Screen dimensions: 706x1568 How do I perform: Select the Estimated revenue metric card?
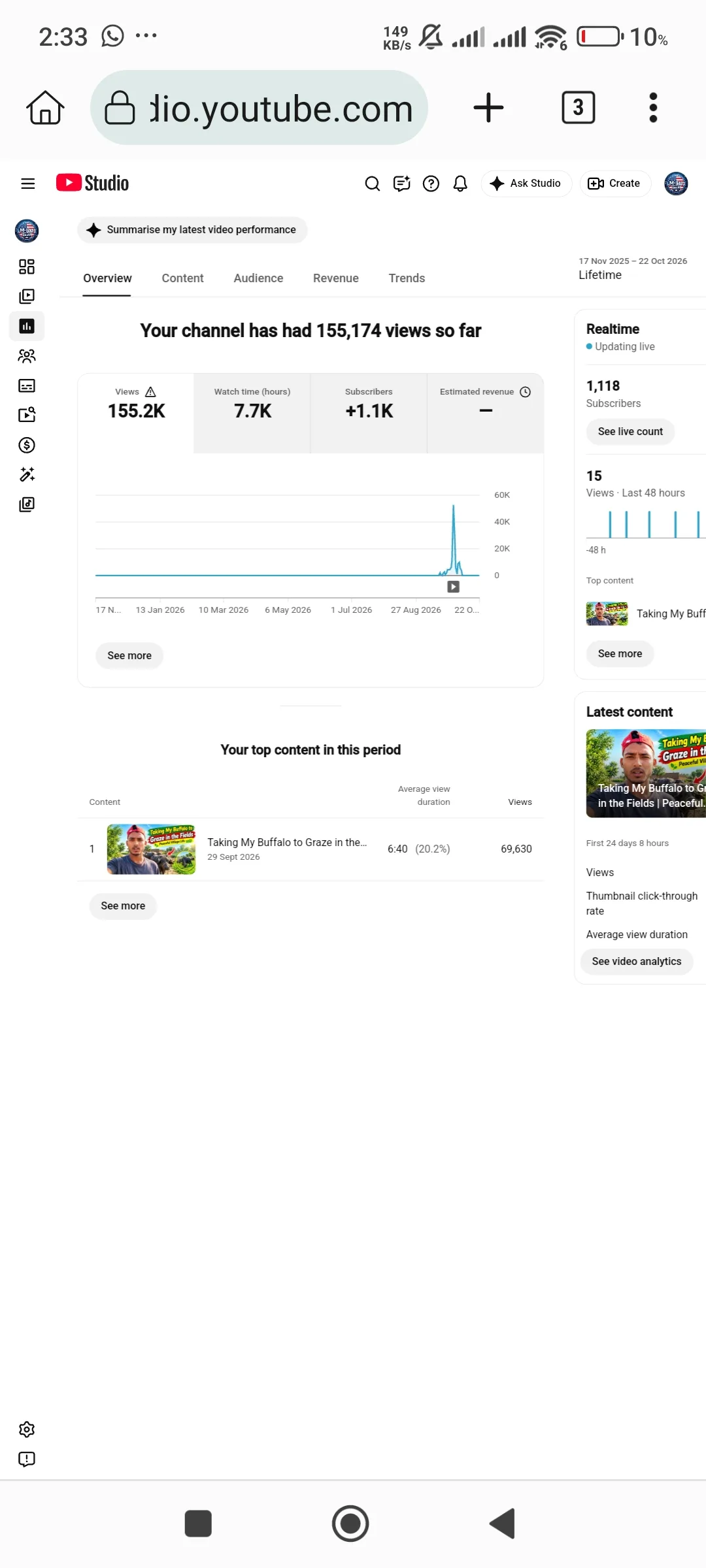pyautogui.click(x=485, y=413)
